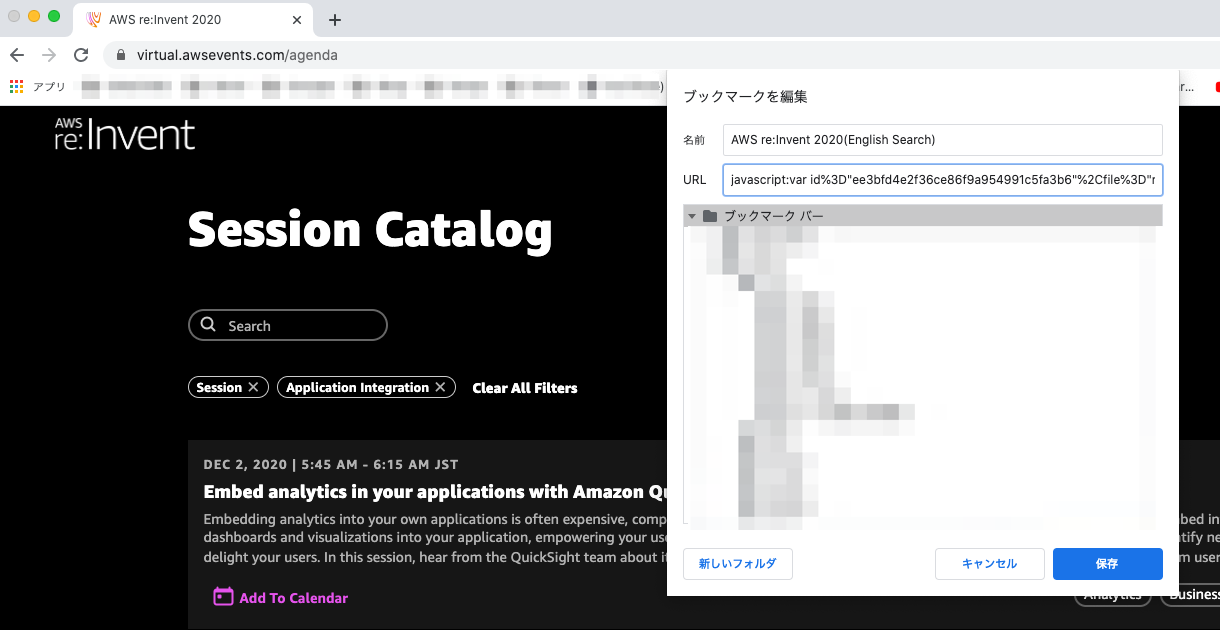This screenshot has width=1220, height=630.
Task: Click the lock icon in the address bar
Action: tap(121, 55)
